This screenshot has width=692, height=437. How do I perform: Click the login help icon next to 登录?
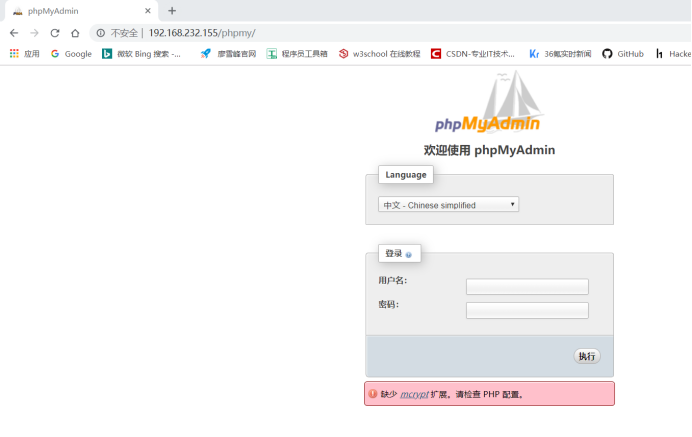coord(409,255)
